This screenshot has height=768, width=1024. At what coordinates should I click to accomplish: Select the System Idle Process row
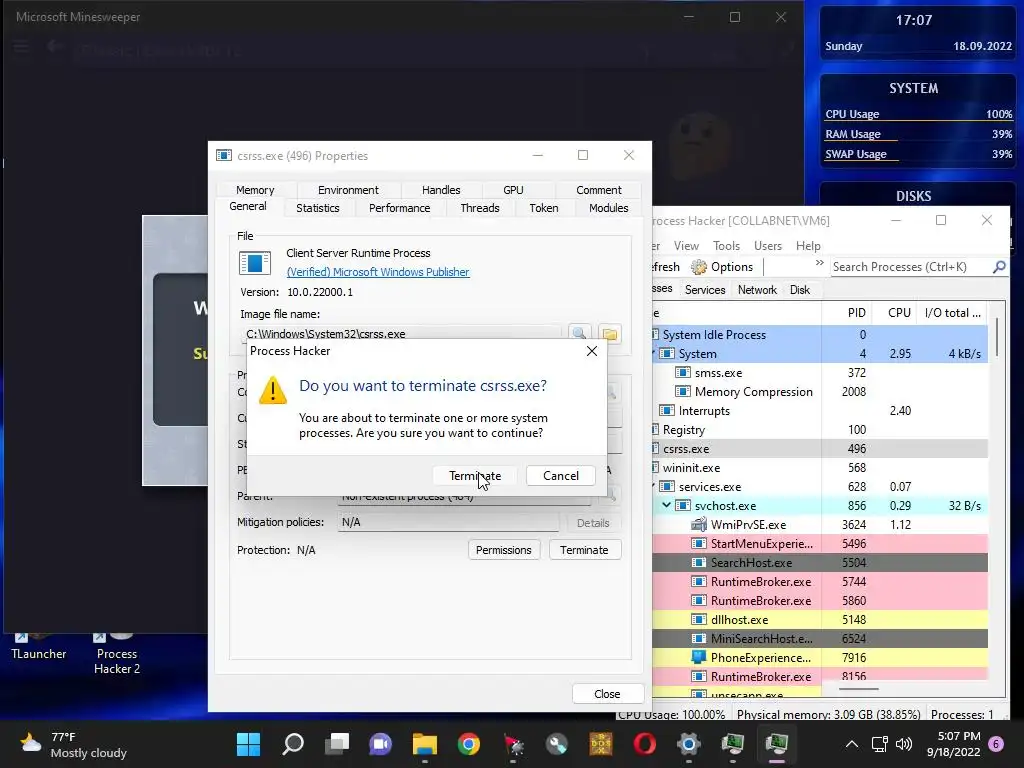(x=820, y=334)
